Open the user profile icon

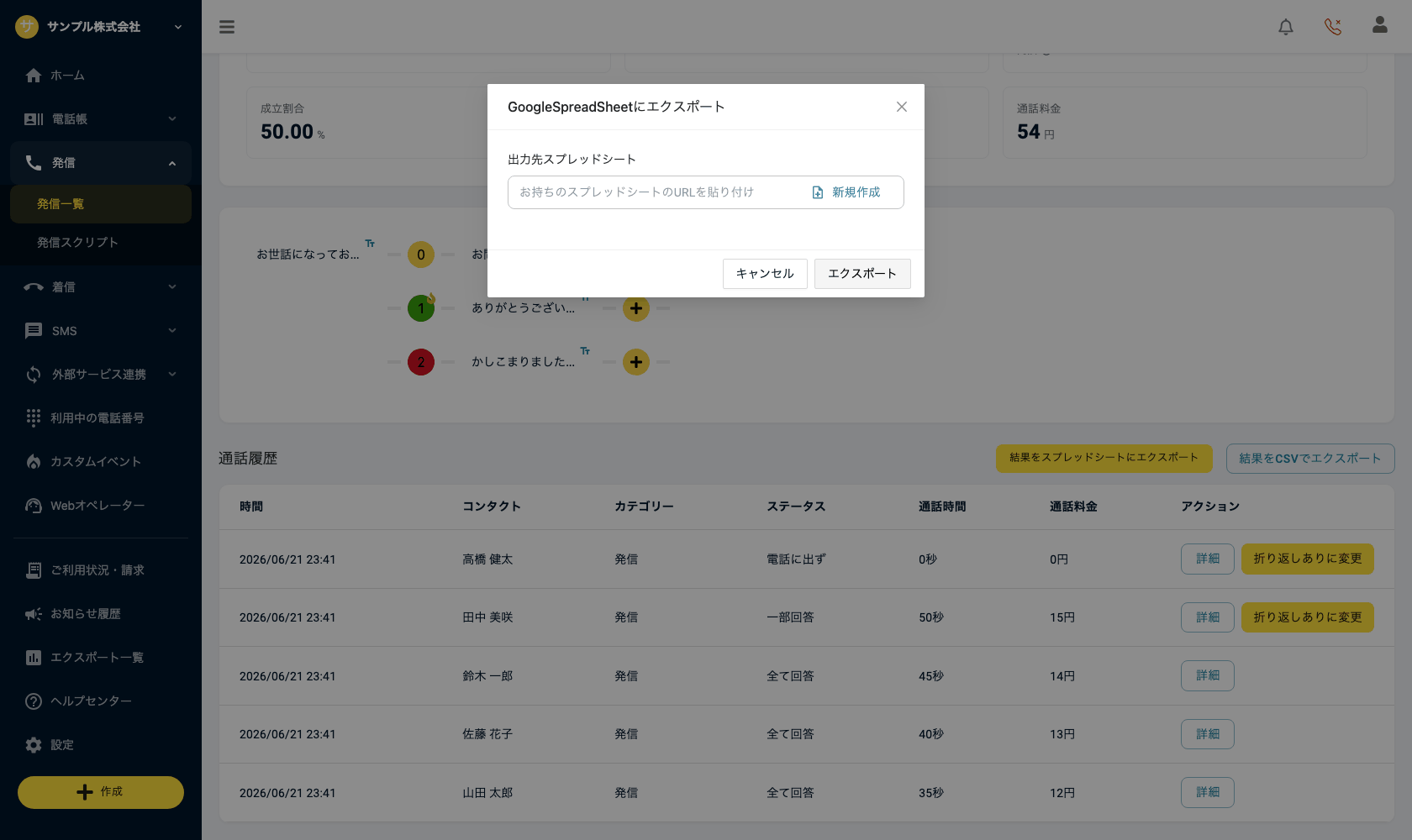[1380, 25]
